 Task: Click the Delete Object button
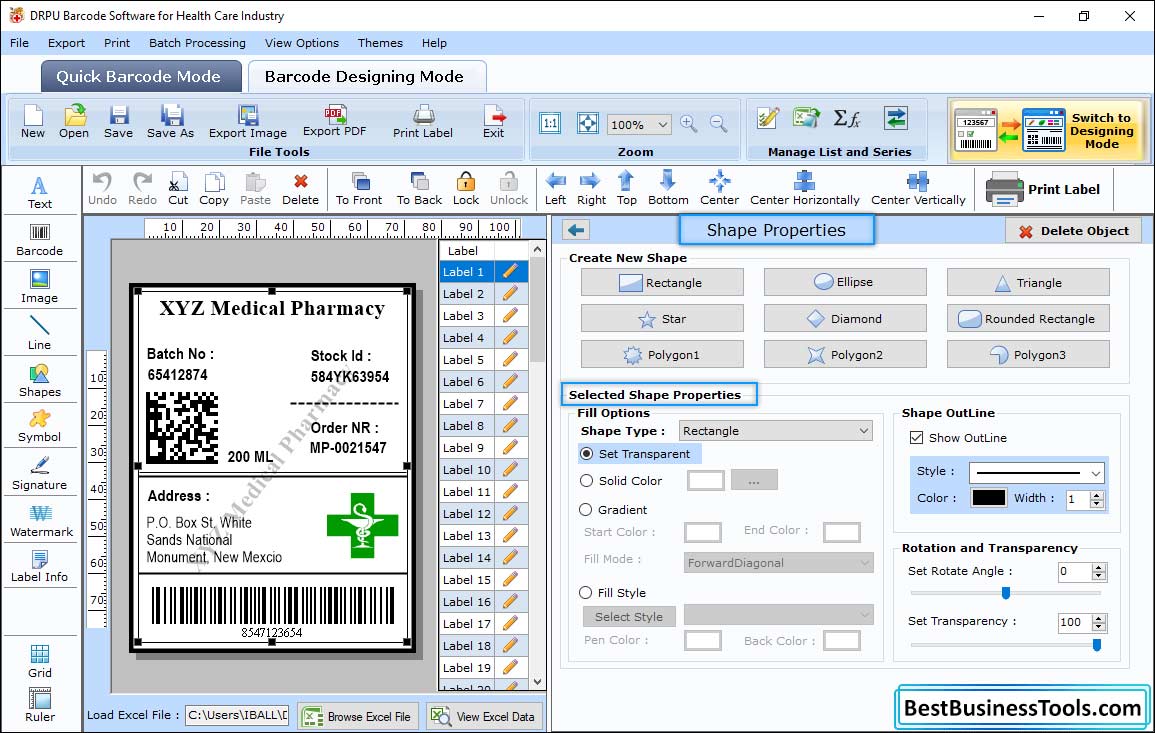point(1073,231)
